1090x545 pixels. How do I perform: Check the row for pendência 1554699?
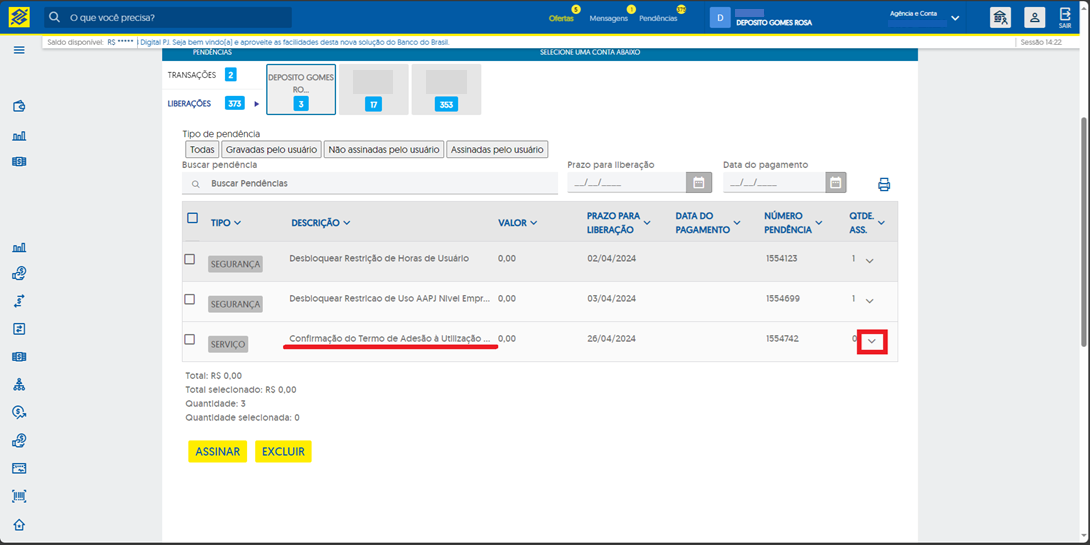[189, 299]
